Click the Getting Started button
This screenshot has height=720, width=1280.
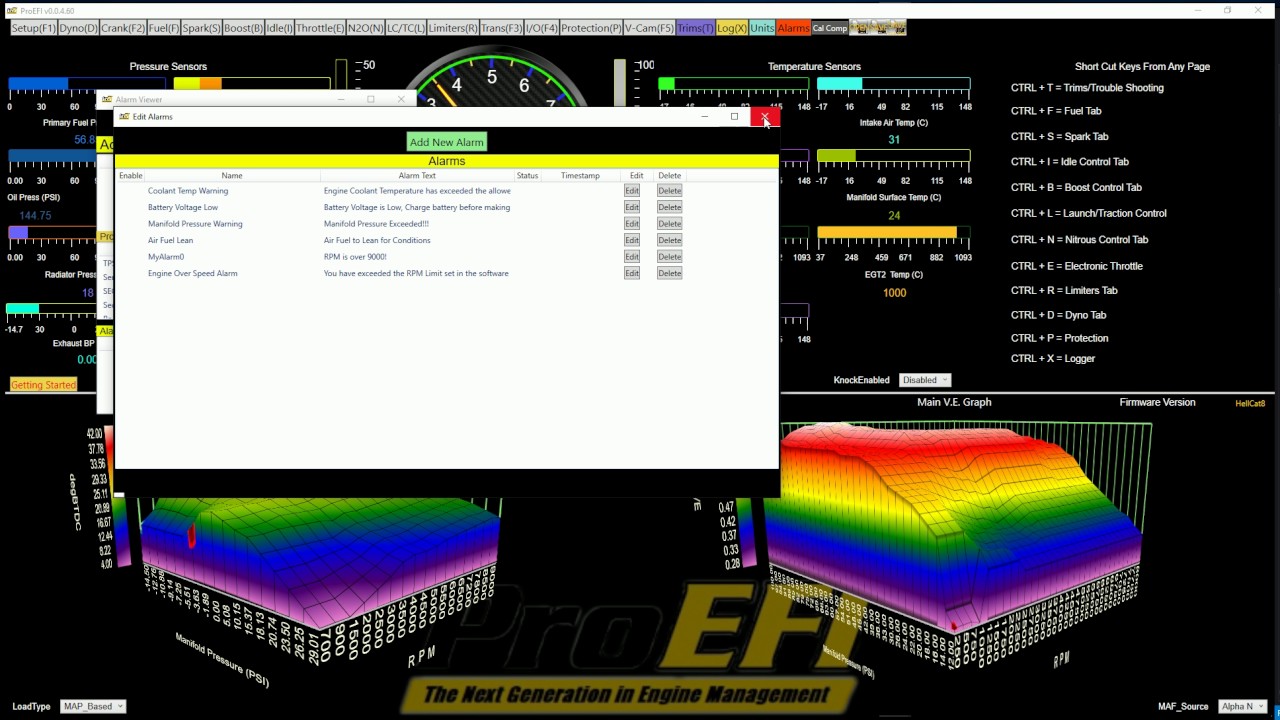(43, 385)
